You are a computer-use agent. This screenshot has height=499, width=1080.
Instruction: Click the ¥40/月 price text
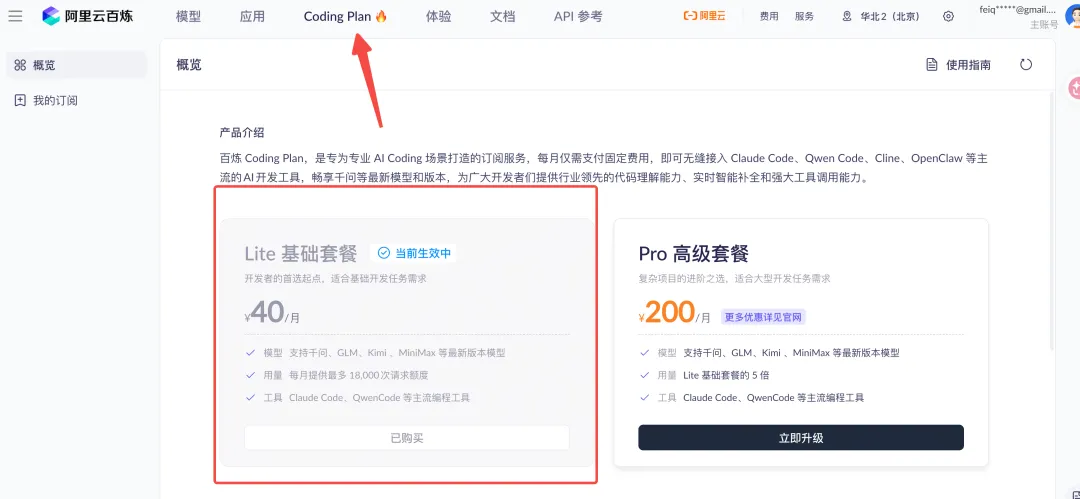pyautogui.click(x=272, y=314)
